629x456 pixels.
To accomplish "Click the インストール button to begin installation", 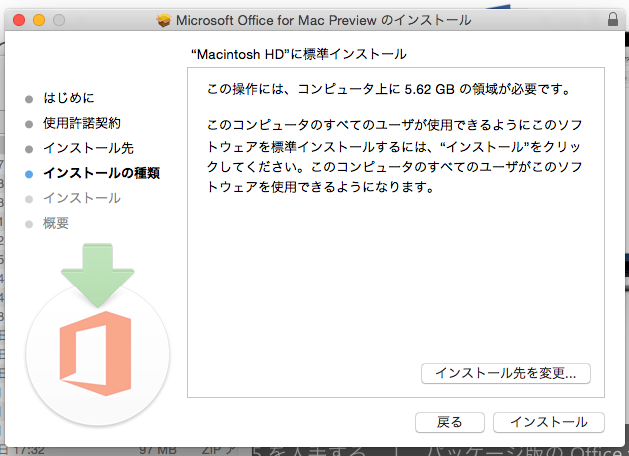I will (x=548, y=422).
